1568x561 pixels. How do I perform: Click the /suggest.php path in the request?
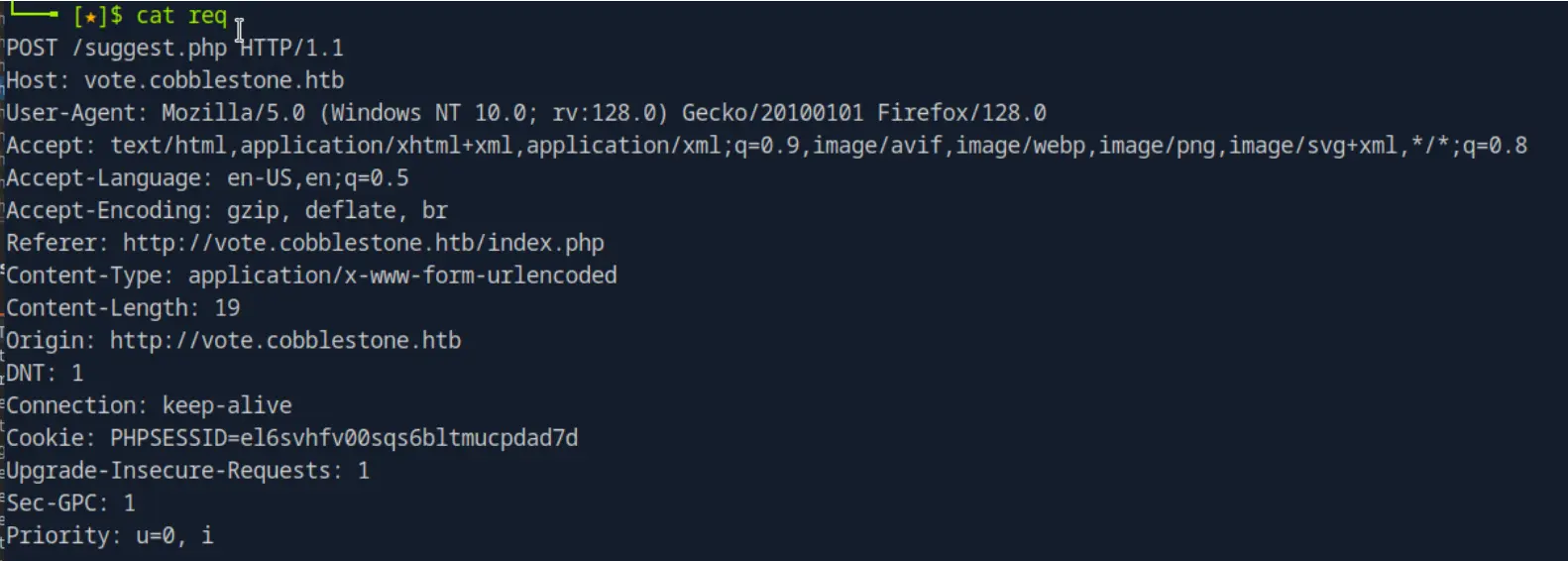(x=149, y=48)
